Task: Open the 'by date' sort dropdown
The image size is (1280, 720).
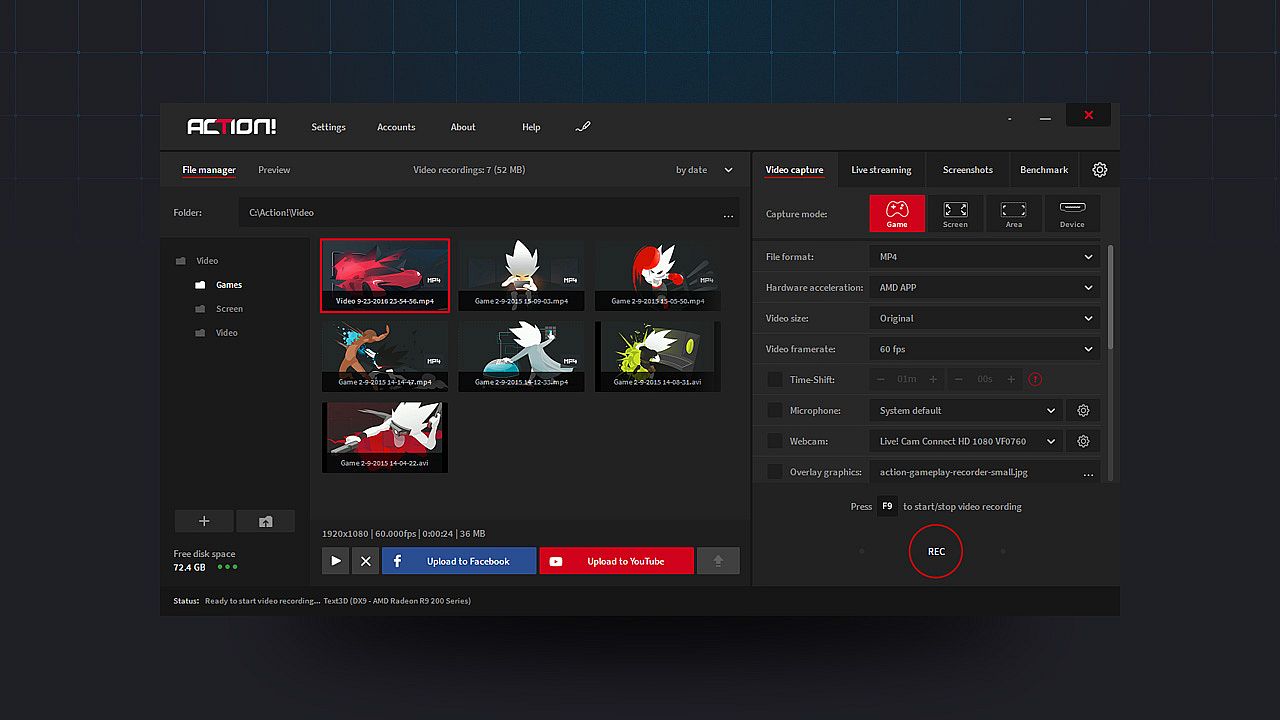Action: pyautogui.click(x=704, y=170)
